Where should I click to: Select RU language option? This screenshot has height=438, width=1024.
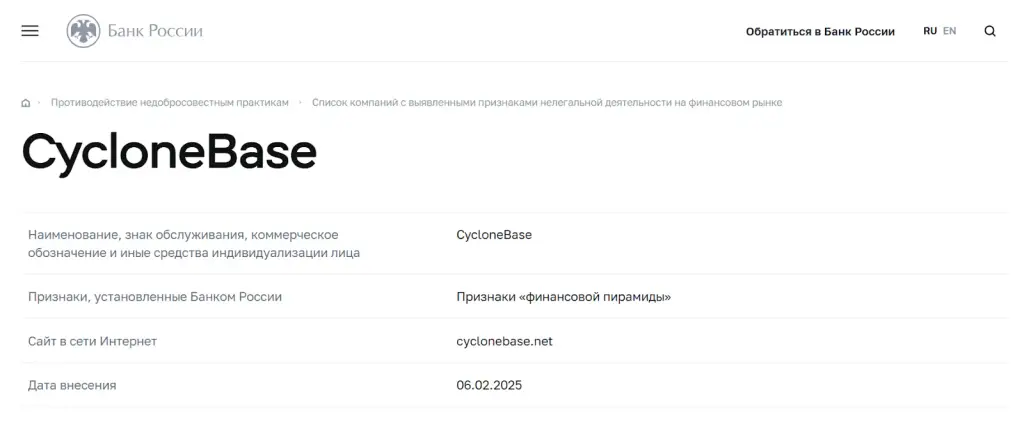tap(930, 31)
